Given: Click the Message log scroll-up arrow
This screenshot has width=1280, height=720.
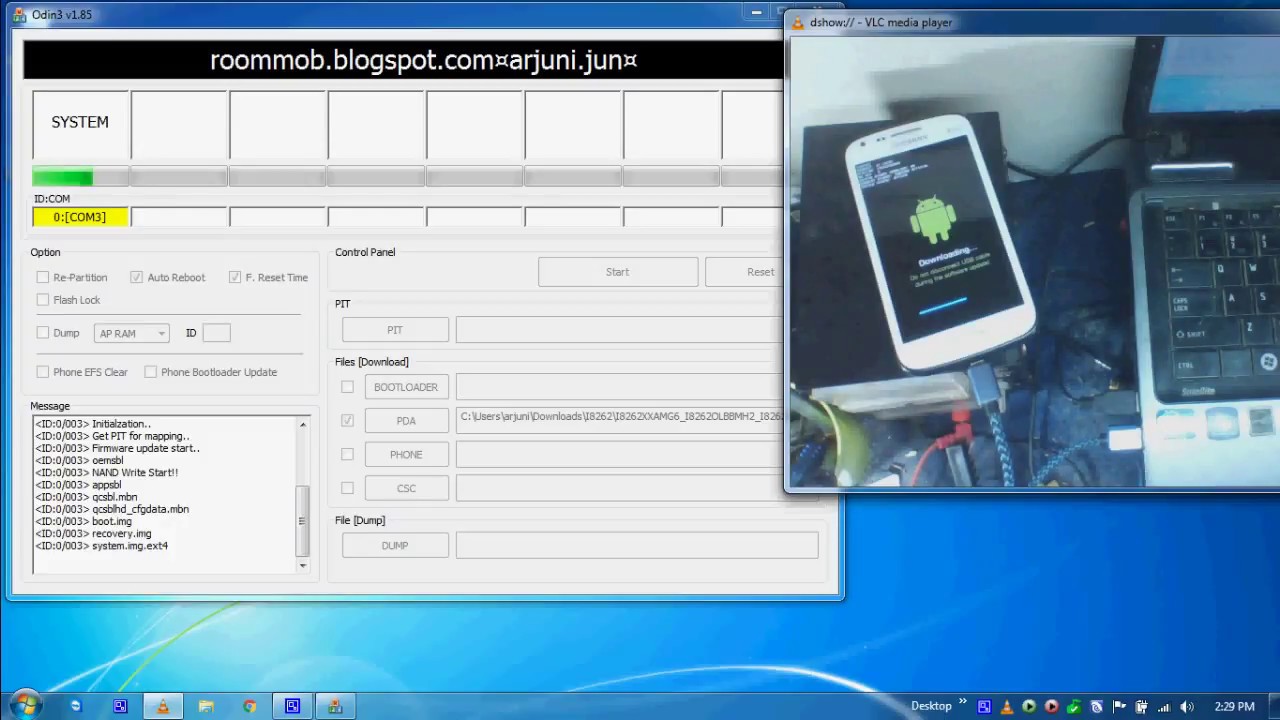Looking at the screenshot, I should point(303,425).
